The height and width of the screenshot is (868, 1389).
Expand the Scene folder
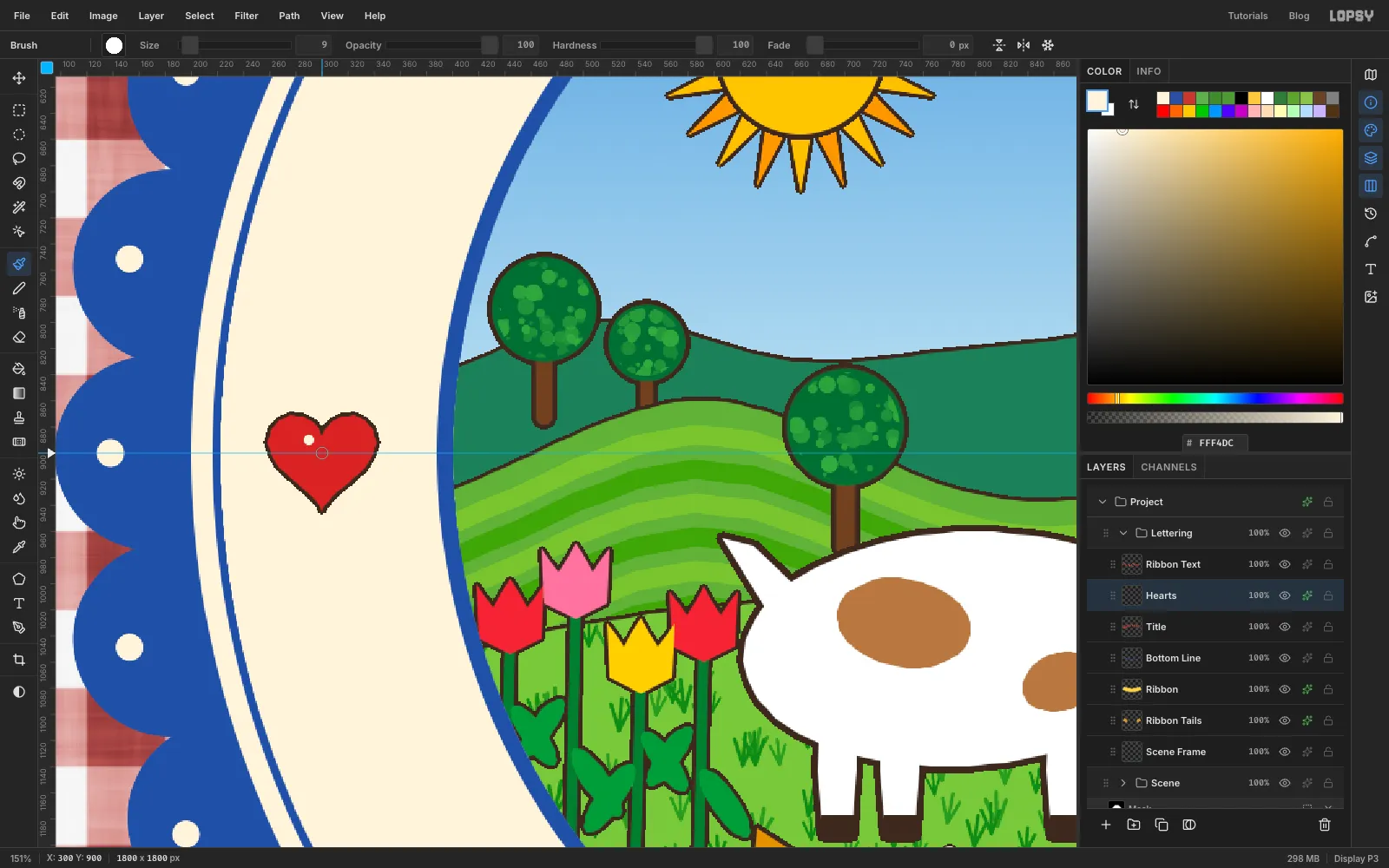coord(1123,783)
